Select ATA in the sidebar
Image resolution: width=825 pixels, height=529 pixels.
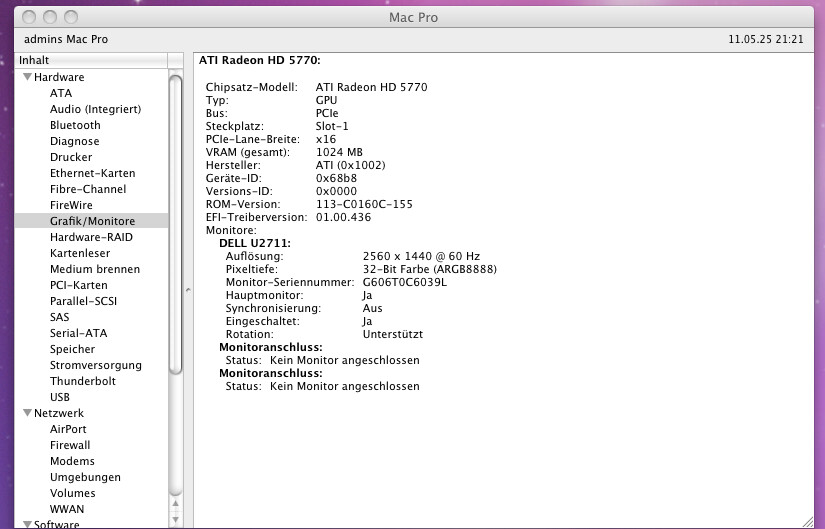coord(61,93)
